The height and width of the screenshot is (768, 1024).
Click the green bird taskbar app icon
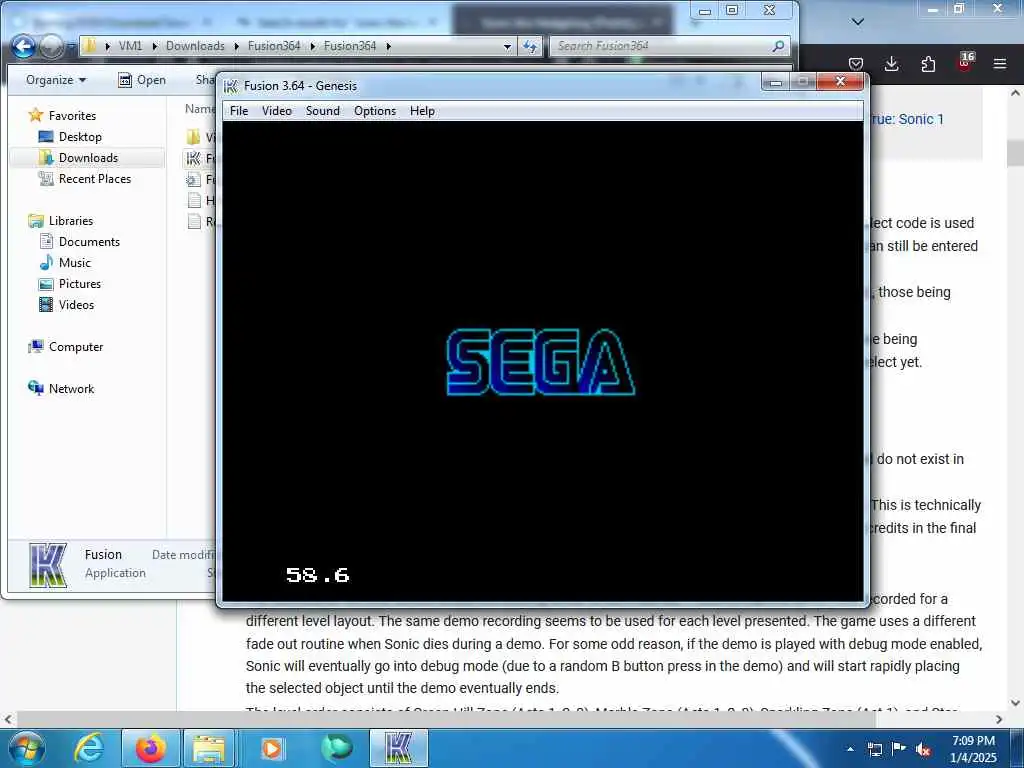(x=336, y=748)
